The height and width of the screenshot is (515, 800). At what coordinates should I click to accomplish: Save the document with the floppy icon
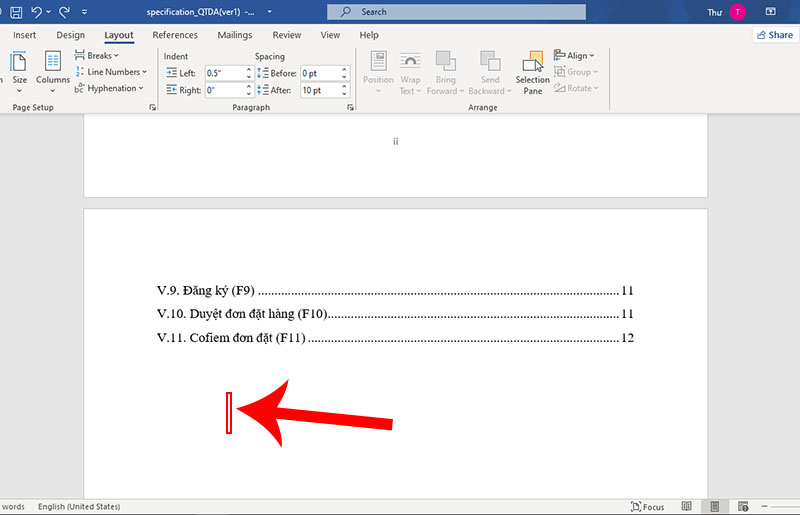[16, 12]
